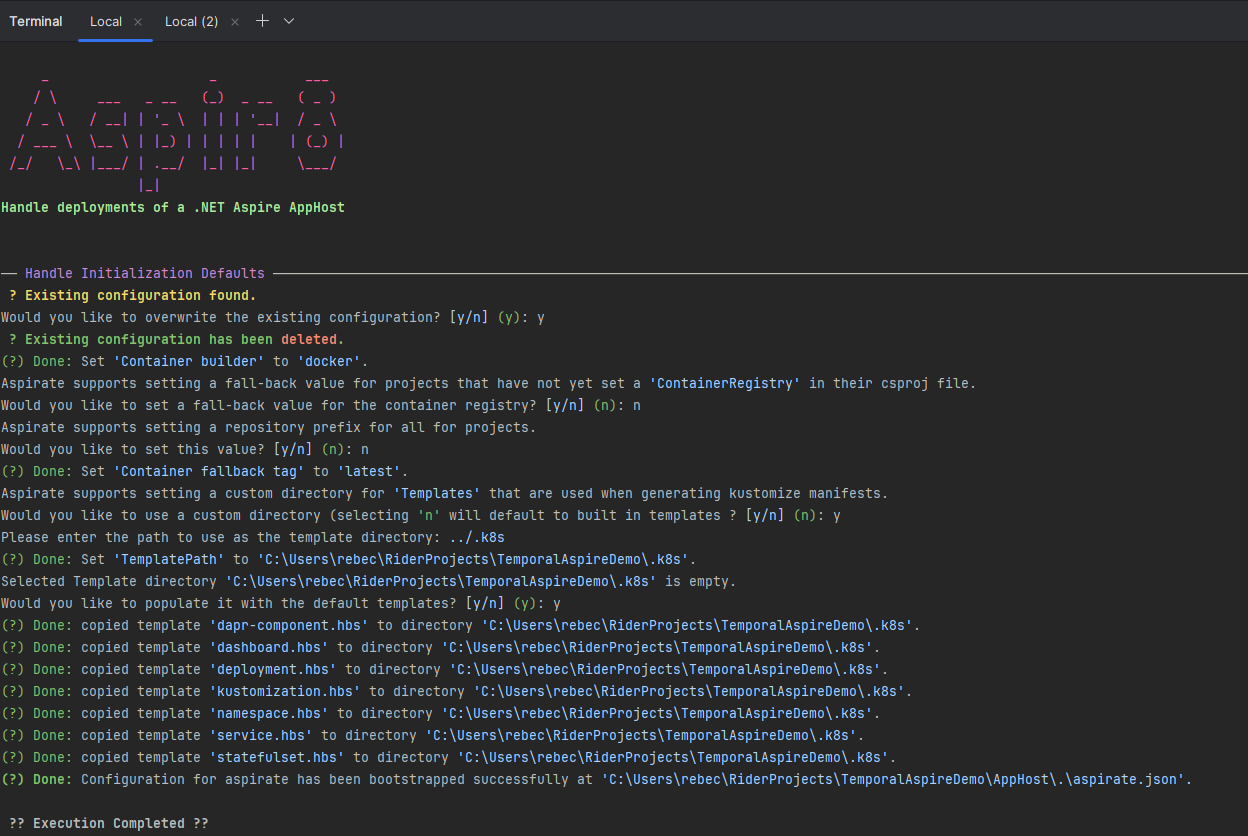1248x836 pixels.
Task: Click the 'deployment.hbs' template name
Action: coord(273,669)
